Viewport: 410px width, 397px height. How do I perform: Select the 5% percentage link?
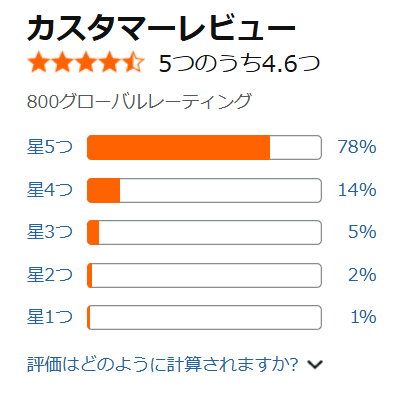(x=362, y=232)
